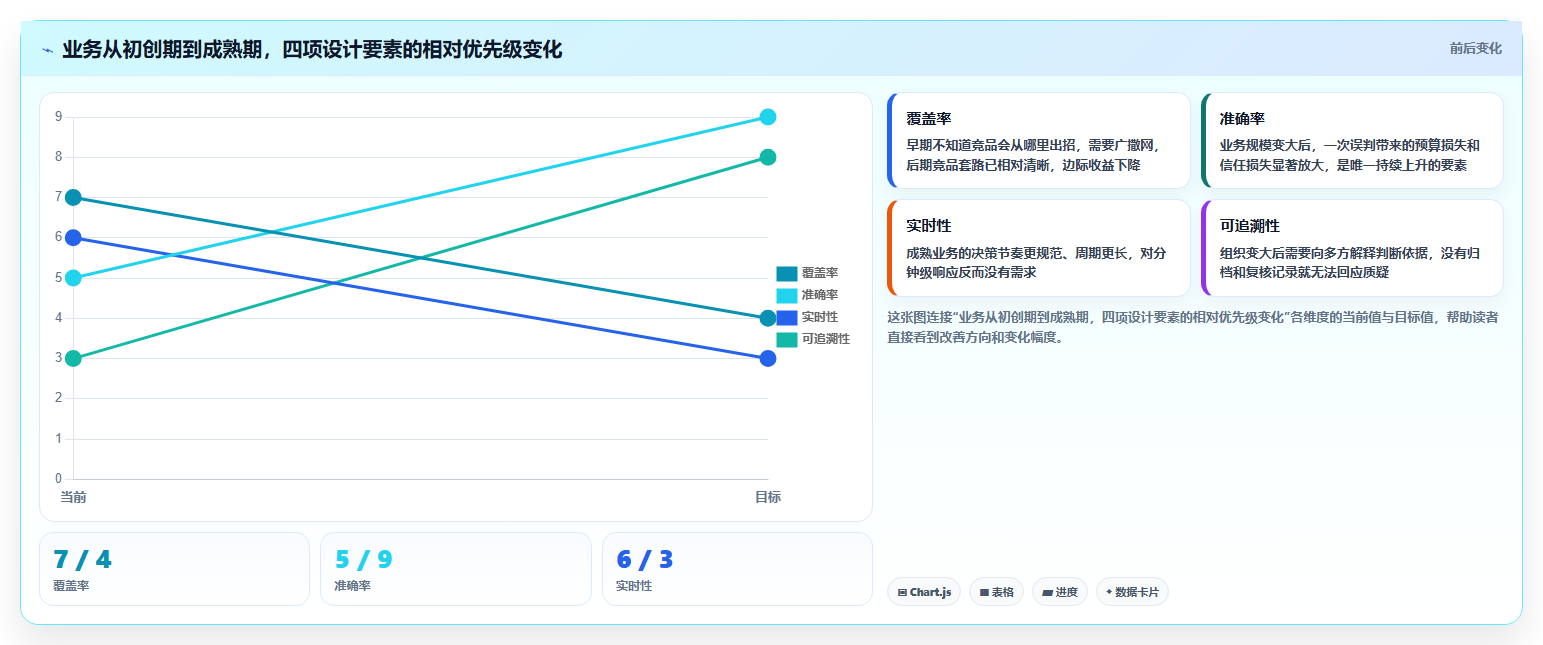Click the 进度 tag chip
Screen dimensions: 1543x645
click(x=1060, y=592)
